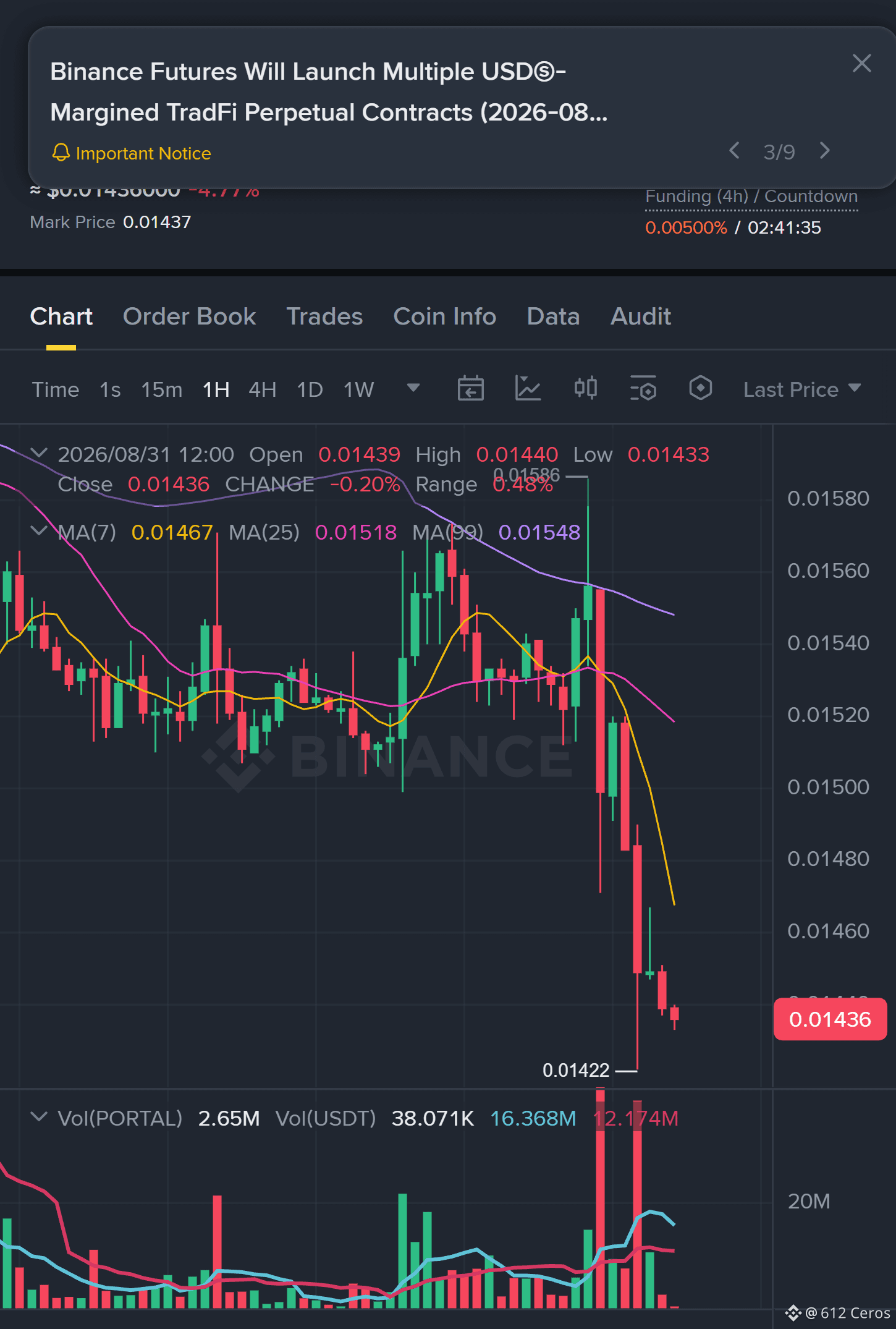Select the 1H interval
Screen dimensions: 896x1329
(216, 389)
